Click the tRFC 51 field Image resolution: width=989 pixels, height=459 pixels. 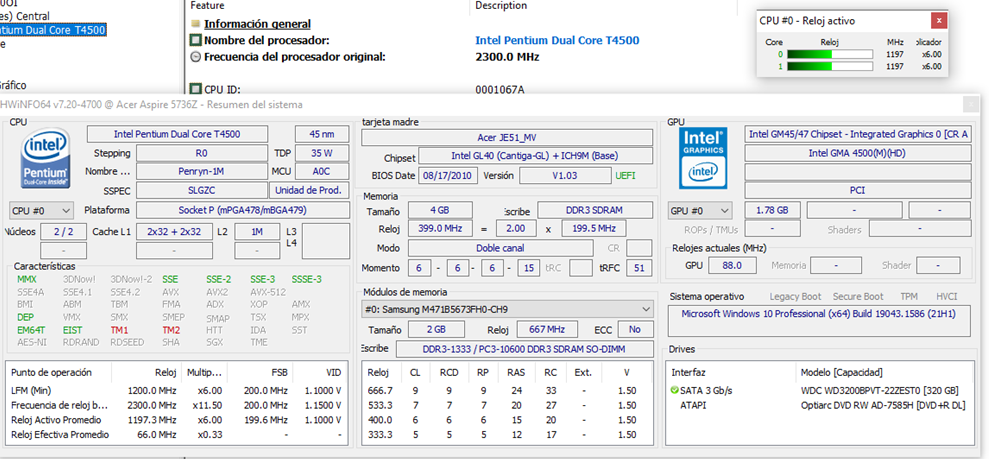tap(639, 268)
